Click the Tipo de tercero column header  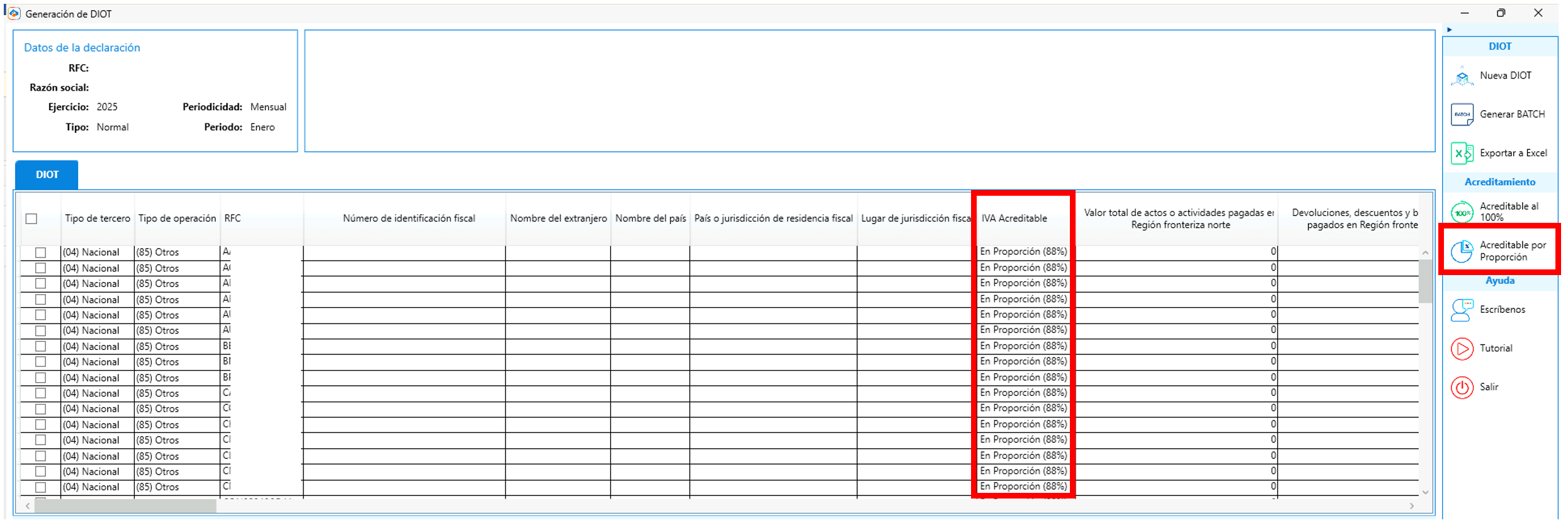[x=98, y=218]
